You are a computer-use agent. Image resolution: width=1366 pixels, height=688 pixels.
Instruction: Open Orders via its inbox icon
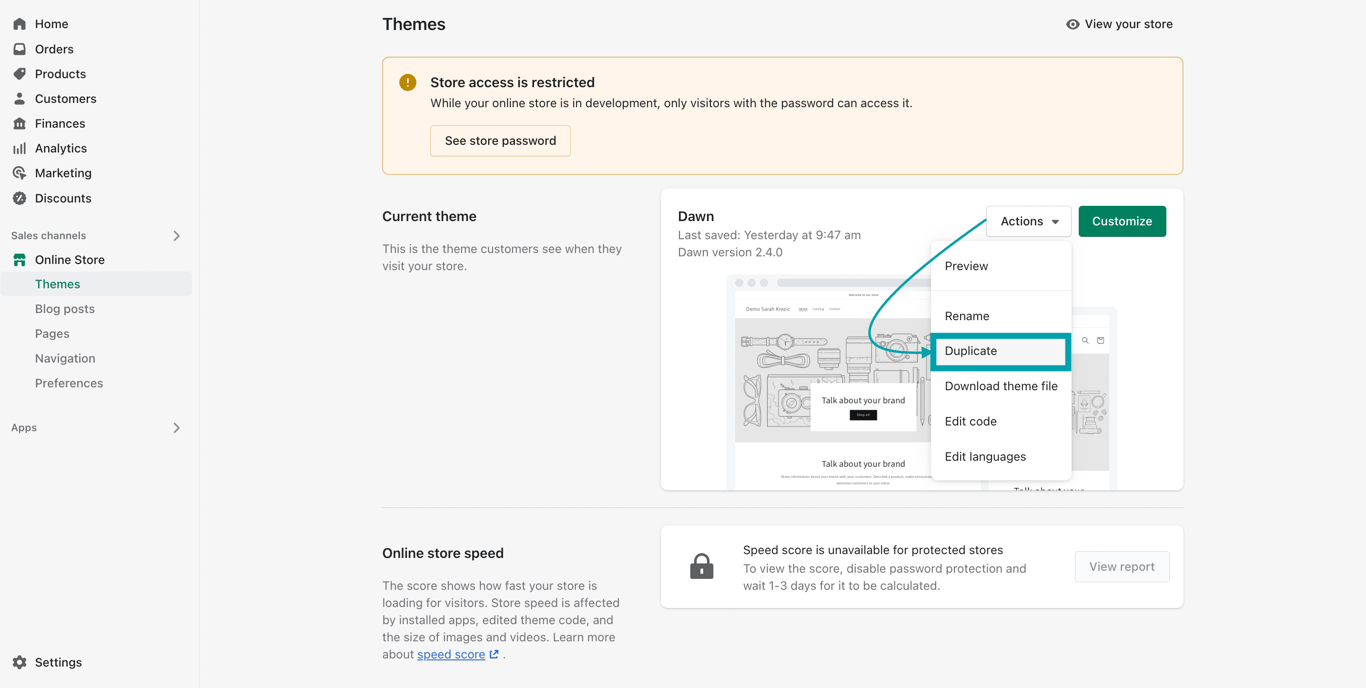[19, 49]
